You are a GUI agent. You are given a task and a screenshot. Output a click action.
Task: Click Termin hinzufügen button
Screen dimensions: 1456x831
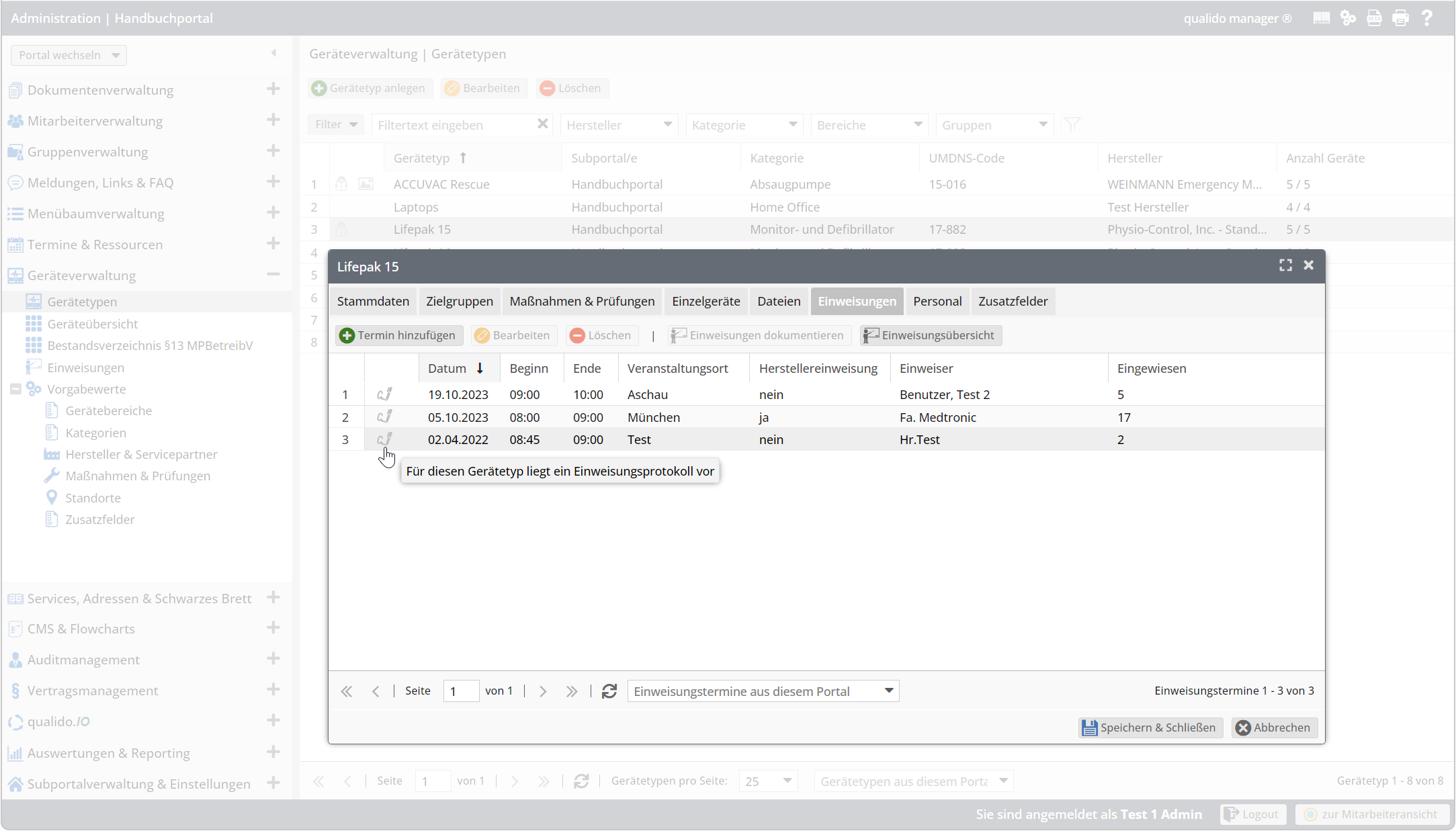[399, 335]
